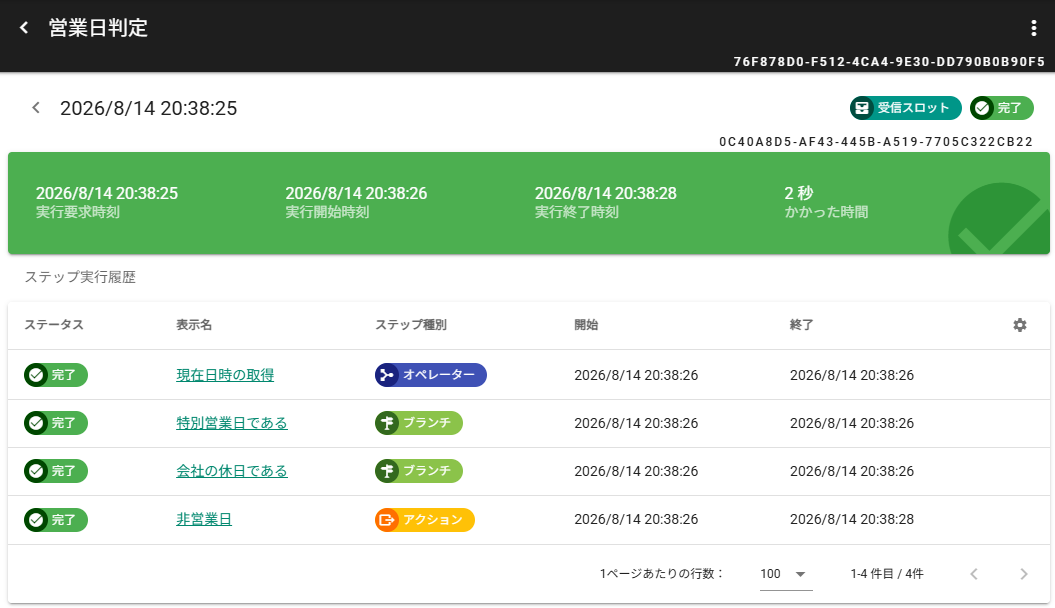Viewport: 1055px width, 608px height.
Task: Click ブランチ chip in 特別営業日である row
Action: point(419,423)
